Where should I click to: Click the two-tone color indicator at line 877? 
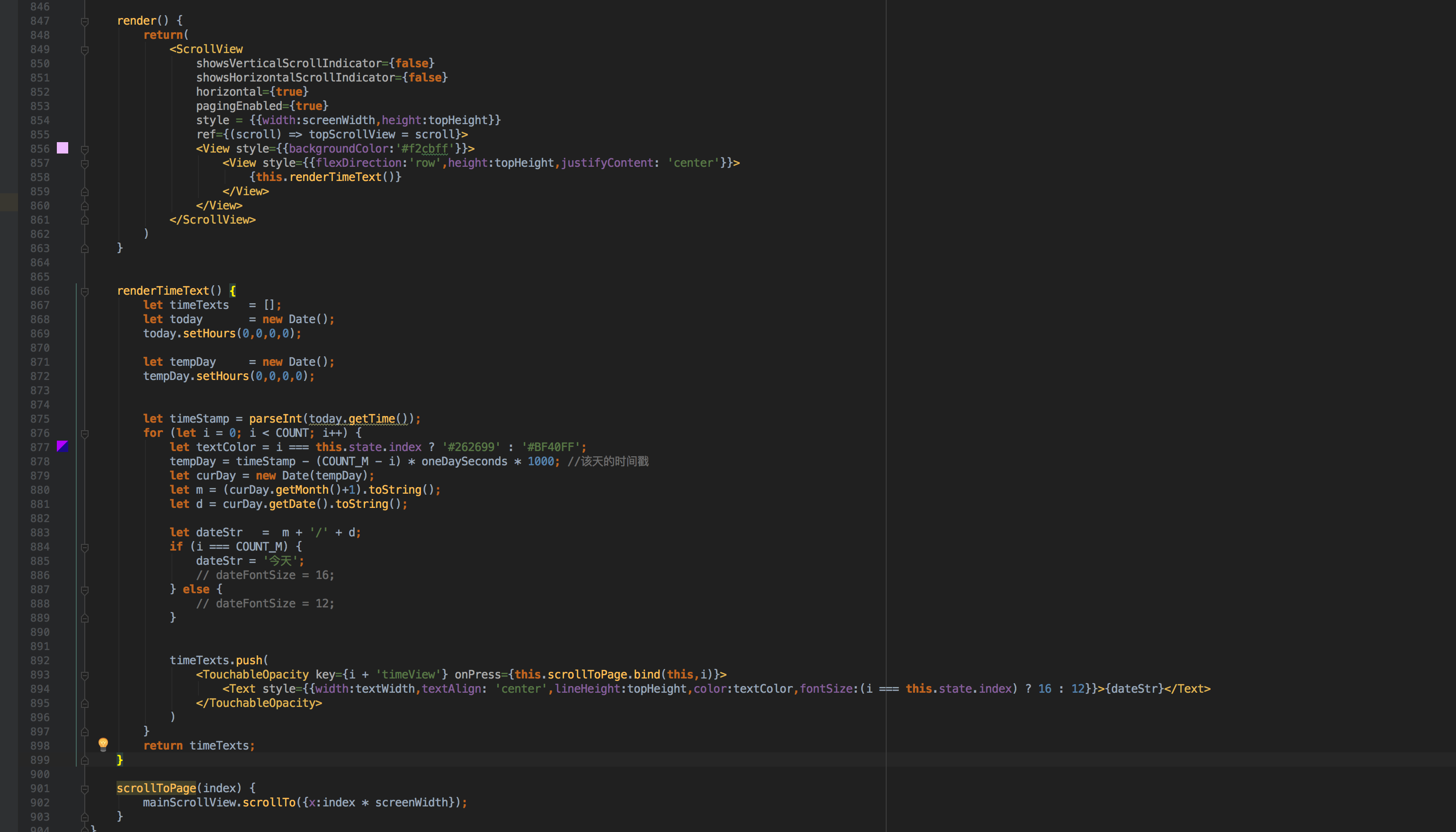pos(63,447)
